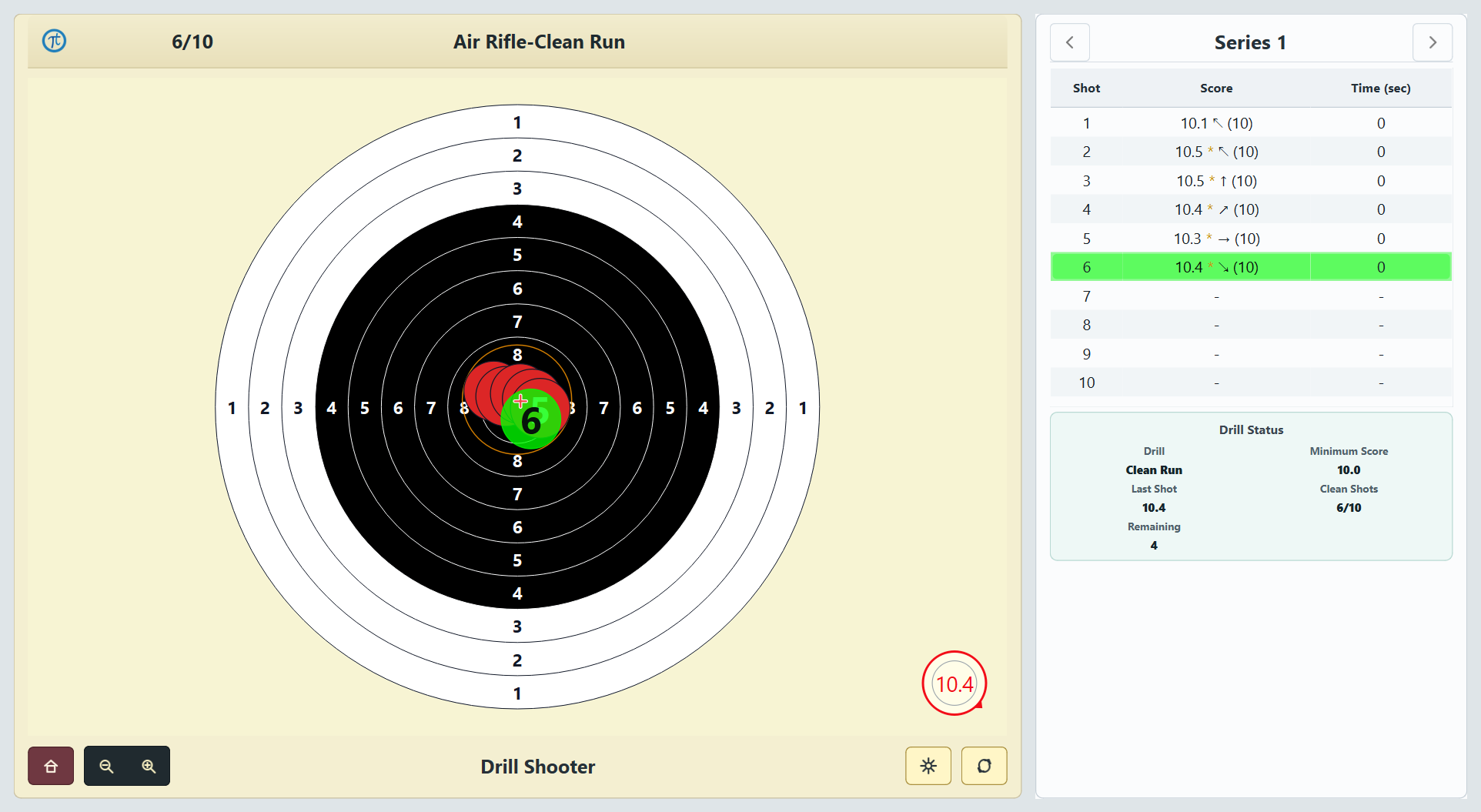Click the 6/10 counter in header
This screenshot has height=812, width=1481.
coord(192,42)
